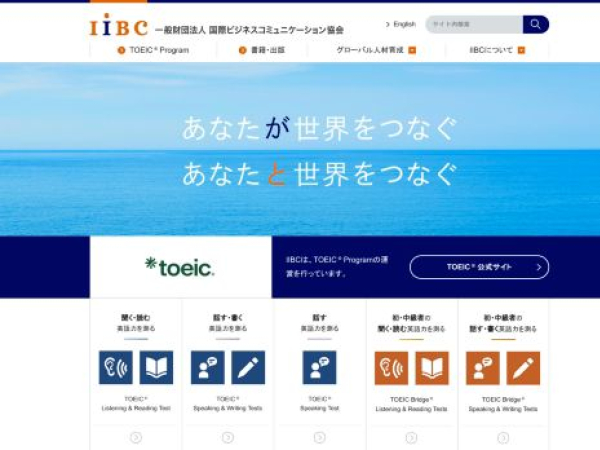600x450 pixels.
Task: Click 一般財団法人 国際ビジネスコミュニケーション協会 title
Action: click(249, 30)
